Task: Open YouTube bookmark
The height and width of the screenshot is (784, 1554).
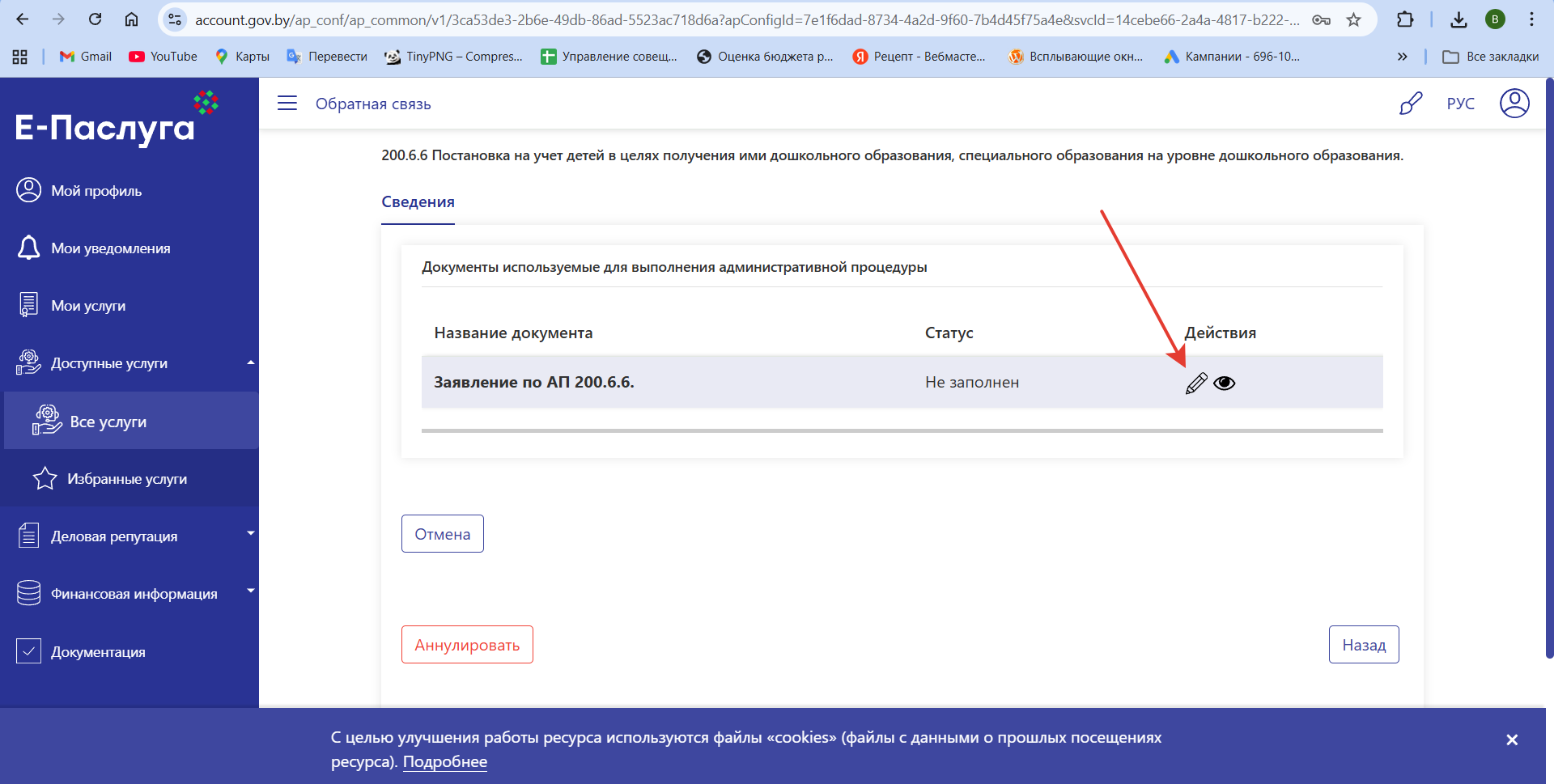Action: click(163, 57)
